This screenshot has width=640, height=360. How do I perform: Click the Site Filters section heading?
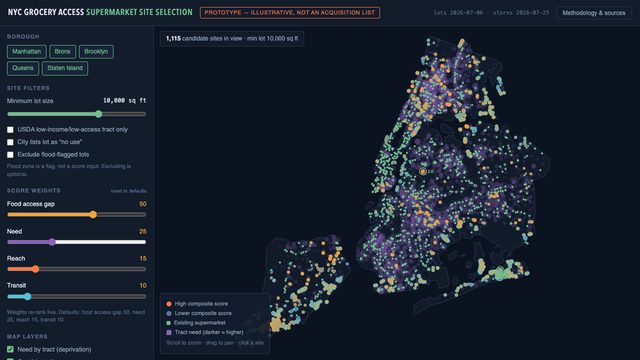point(28,88)
